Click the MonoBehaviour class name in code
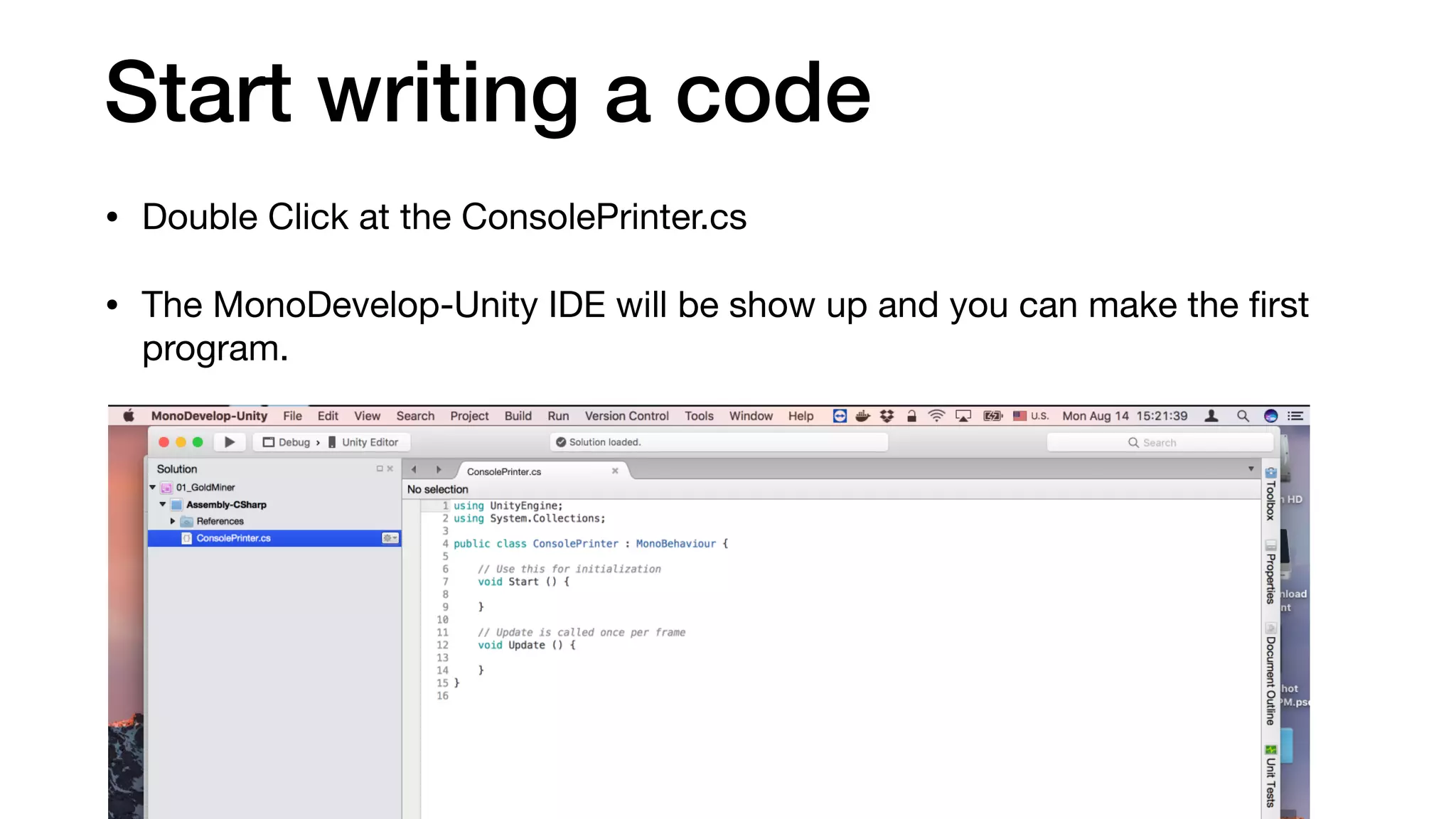The width and height of the screenshot is (1456, 819). pyautogui.click(x=675, y=544)
